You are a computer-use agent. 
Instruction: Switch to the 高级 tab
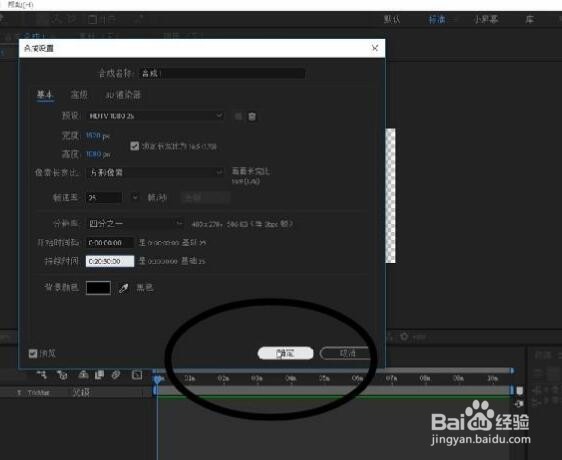[x=79, y=95]
